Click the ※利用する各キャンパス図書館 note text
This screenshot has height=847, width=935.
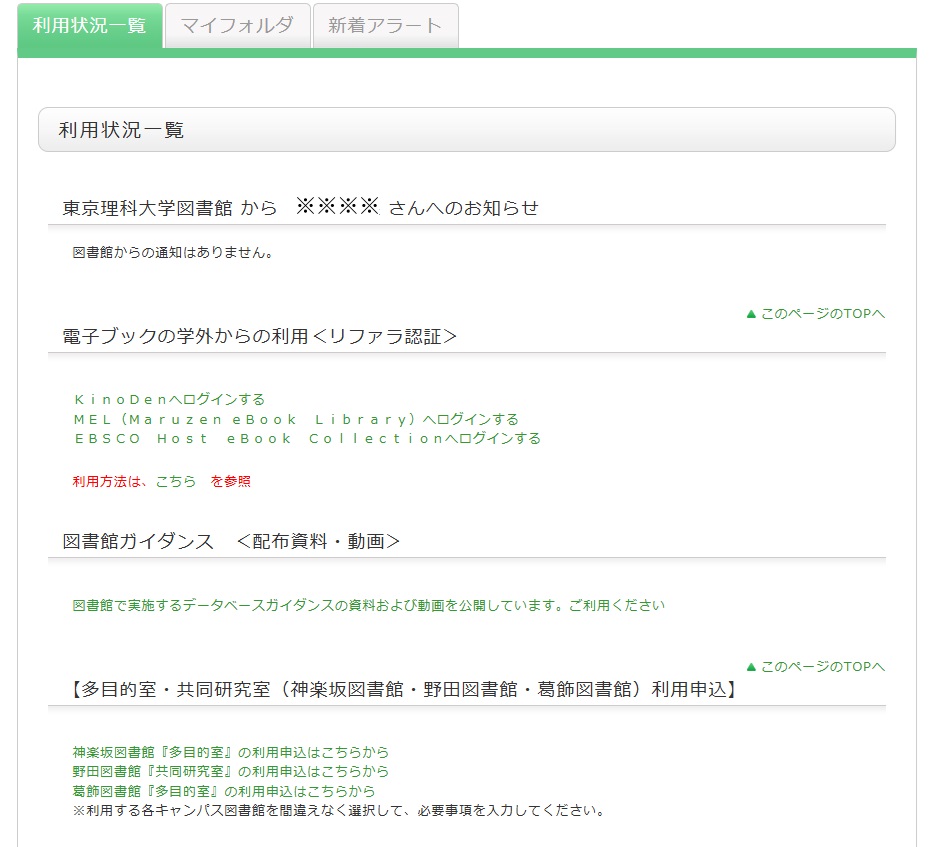click(x=339, y=811)
